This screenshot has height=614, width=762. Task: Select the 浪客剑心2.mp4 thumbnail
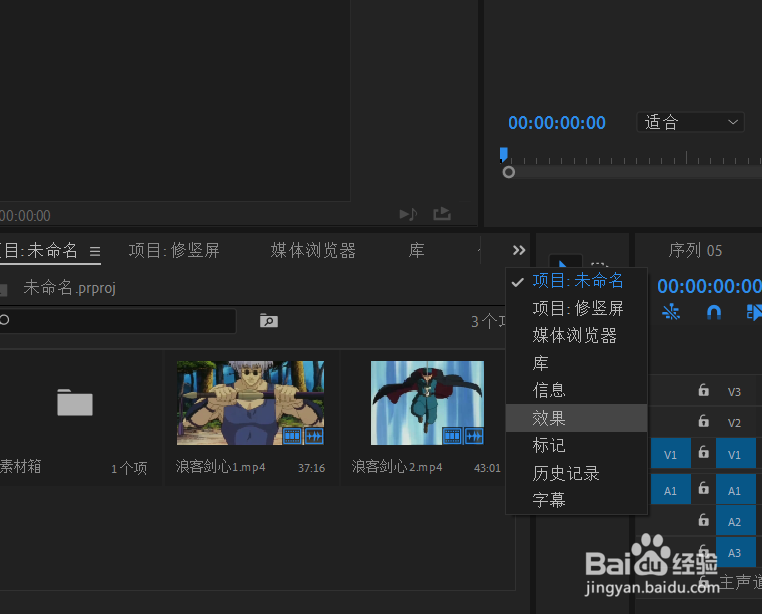427,403
